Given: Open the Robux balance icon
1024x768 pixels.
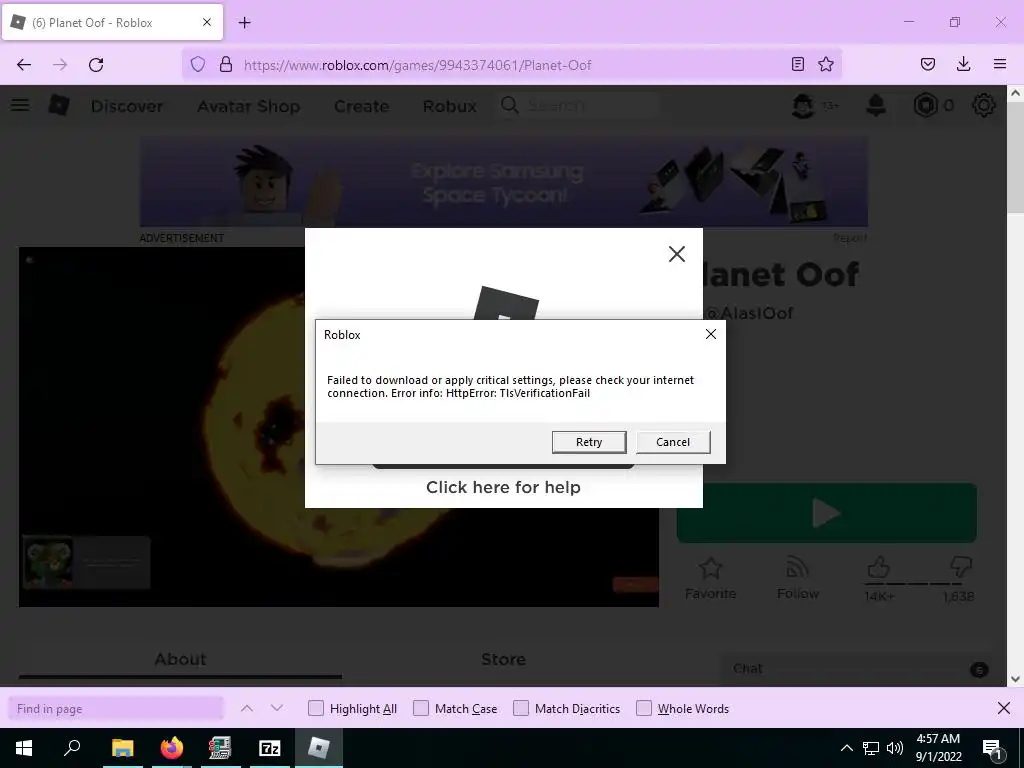Looking at the screenshot, I should pyautogui.click(x=925, y=105).
